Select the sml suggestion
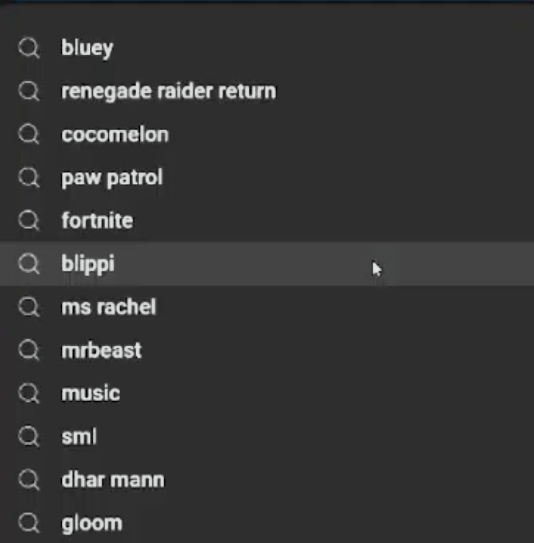 (267, 437)
